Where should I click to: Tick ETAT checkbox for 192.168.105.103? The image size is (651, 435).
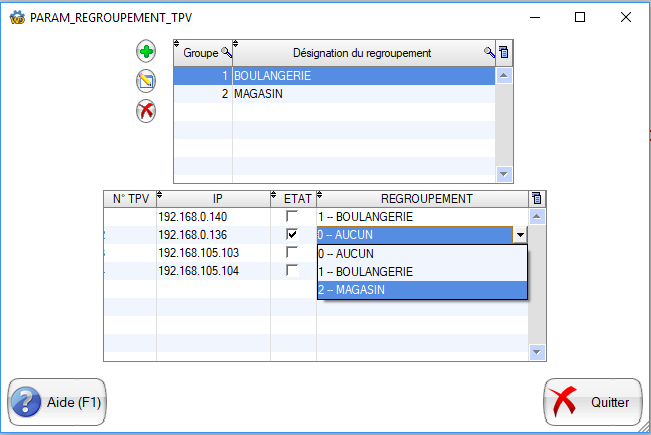(292, 252)
